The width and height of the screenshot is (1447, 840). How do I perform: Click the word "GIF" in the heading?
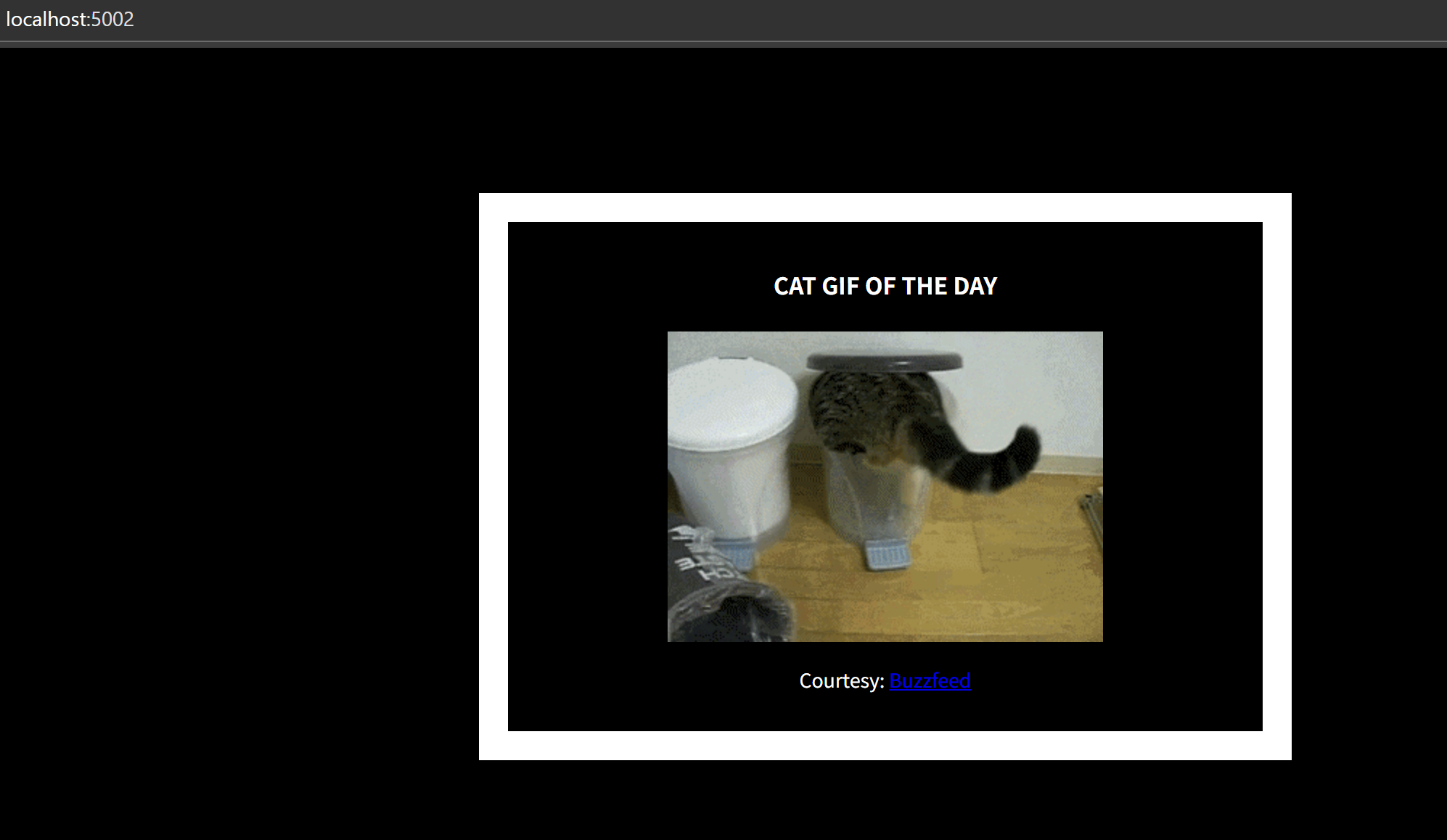(840, 287)
